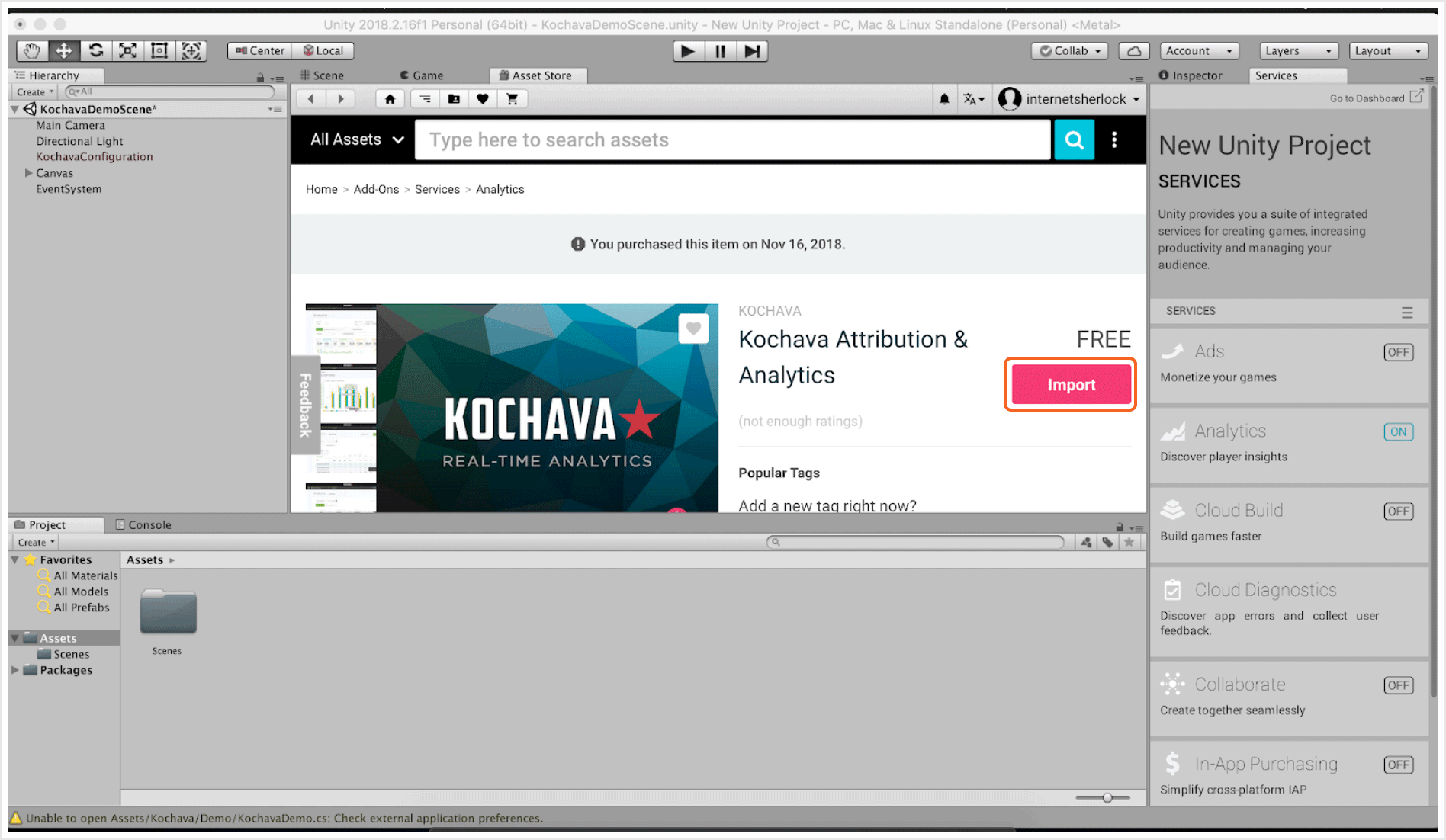This screenshot has width=1446, height=840.
Task: Open Cloud services panel icon
Action: (1134, 51)
